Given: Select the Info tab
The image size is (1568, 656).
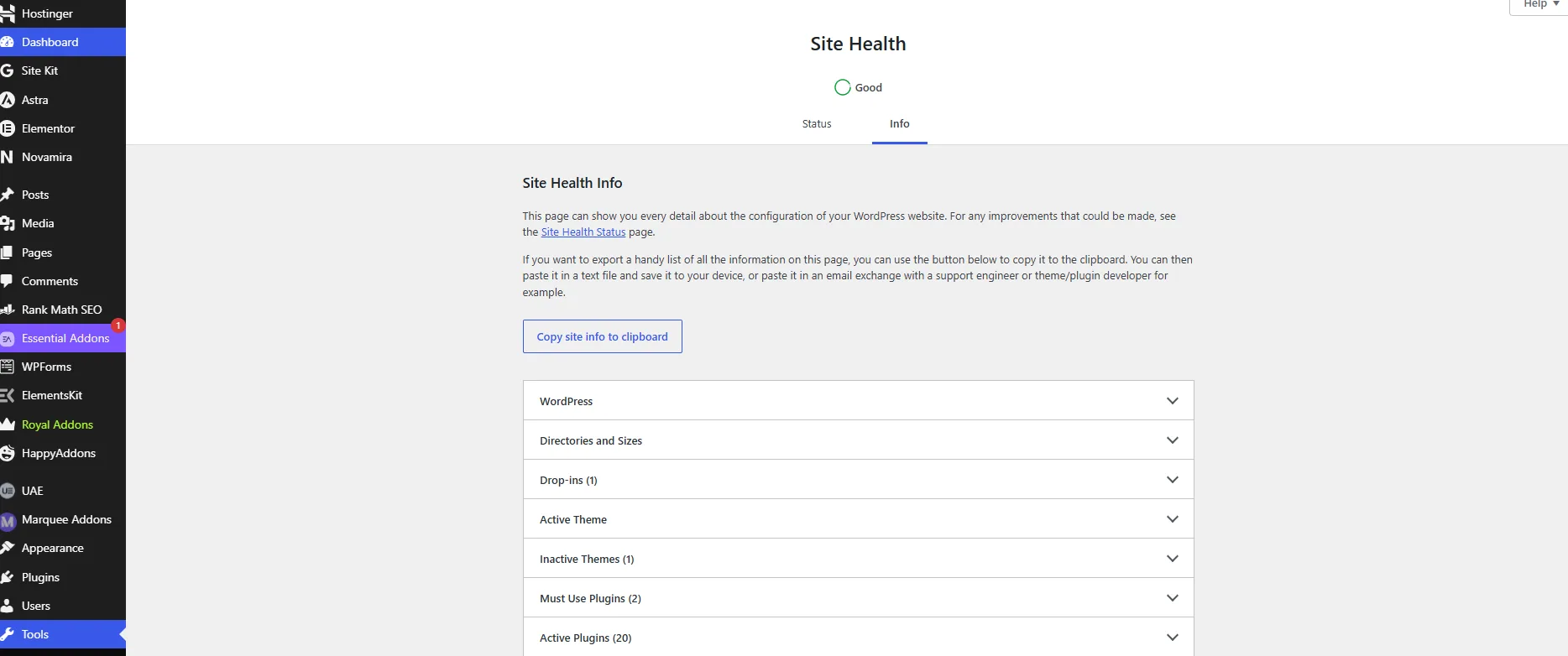Looking at the screenshot, I should tap(900, 123).
